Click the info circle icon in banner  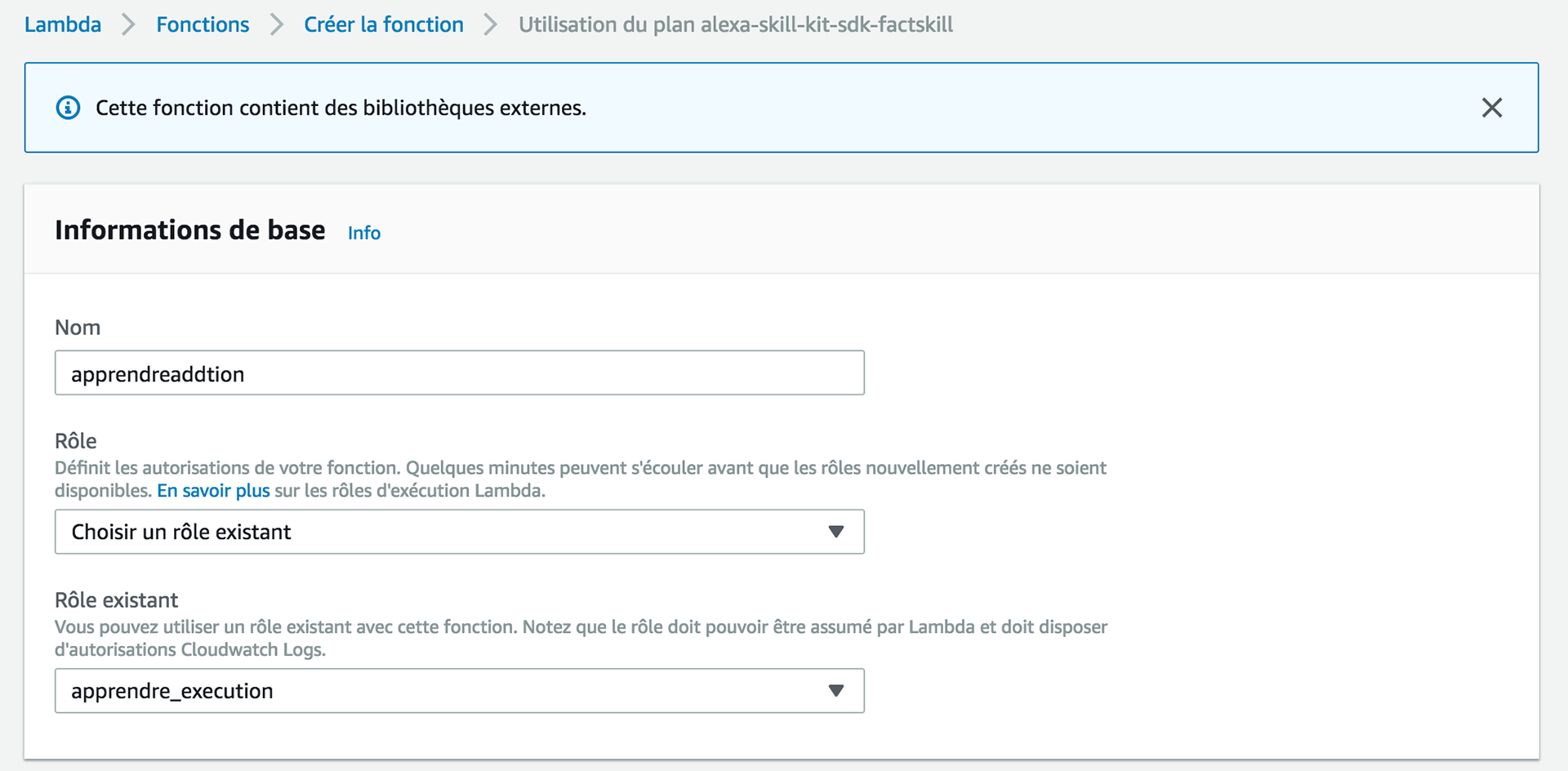[x=68, y=108]
